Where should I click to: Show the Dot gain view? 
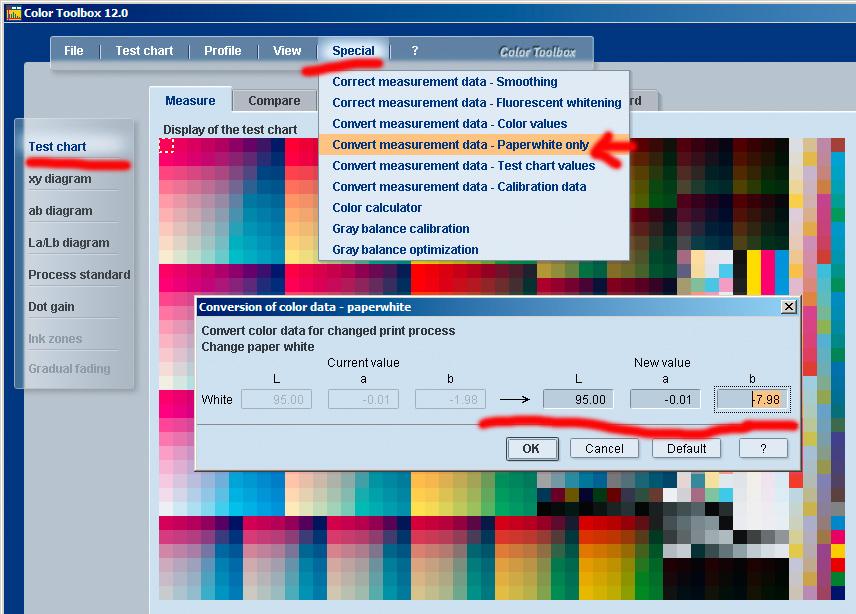pyautogui.click(x=51, y=307)
